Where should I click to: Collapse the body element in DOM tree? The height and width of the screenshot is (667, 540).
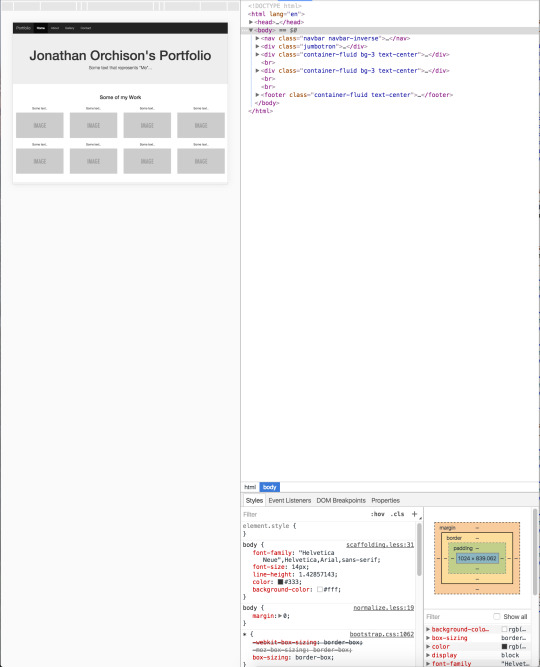click(251, 30)
